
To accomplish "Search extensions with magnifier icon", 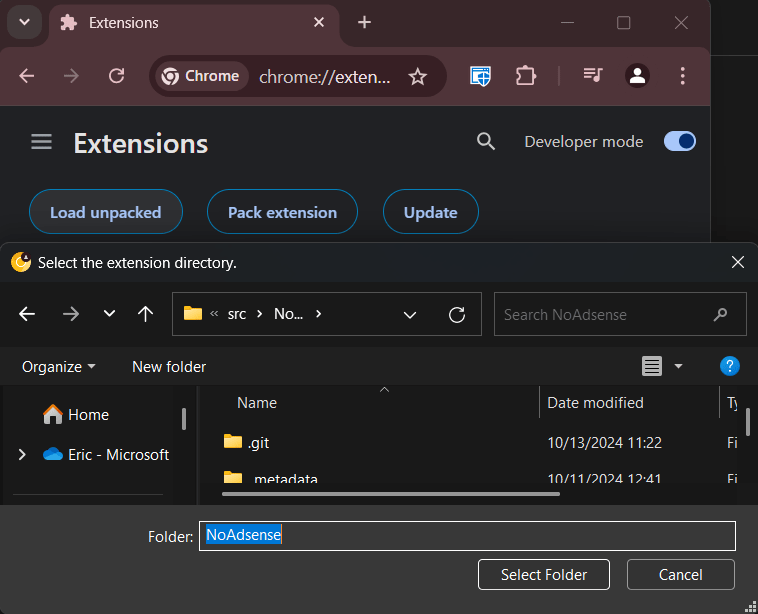I will [x=486, y=142].
